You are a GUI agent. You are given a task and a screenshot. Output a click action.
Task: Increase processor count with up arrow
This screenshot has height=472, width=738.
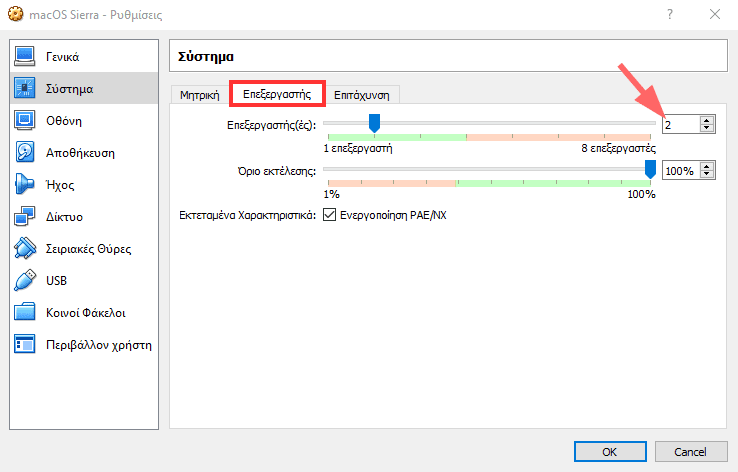pyautogui.click(x=706, y=120)
